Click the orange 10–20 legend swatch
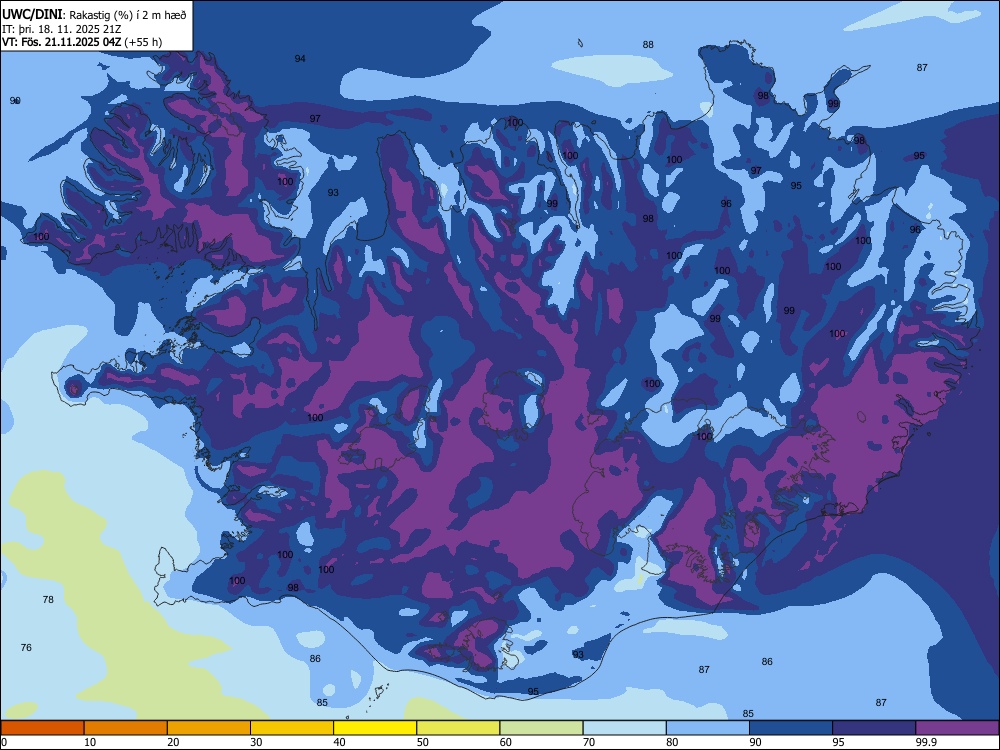Viewport: 1000px width, 750px height. point(126,728)
